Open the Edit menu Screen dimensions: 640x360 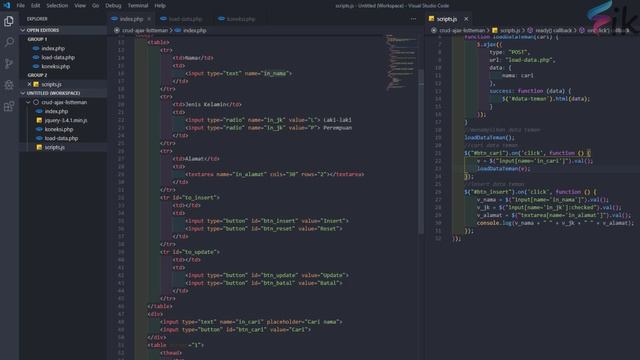(x=36, y=6)
